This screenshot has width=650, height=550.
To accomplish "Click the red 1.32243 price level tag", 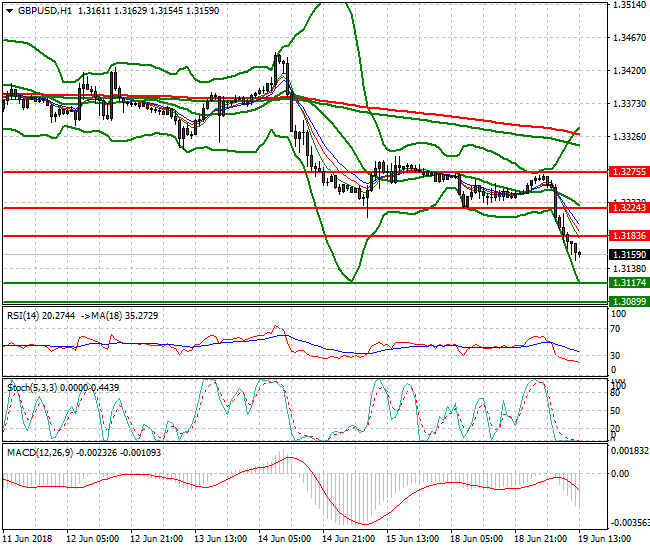I will point(628,207).
